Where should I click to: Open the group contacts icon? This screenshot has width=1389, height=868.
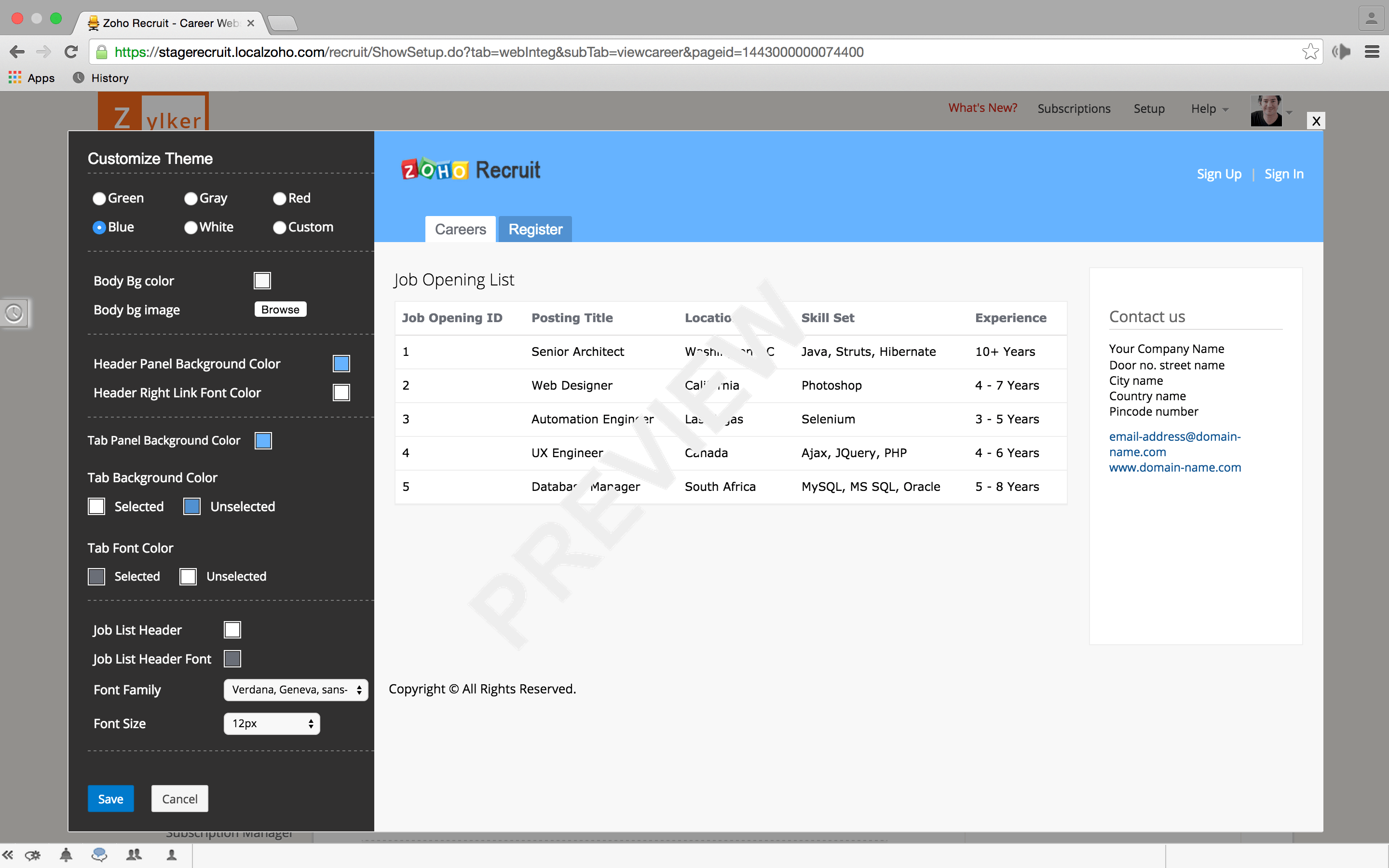pyautogui.click(x=134, y=855)
